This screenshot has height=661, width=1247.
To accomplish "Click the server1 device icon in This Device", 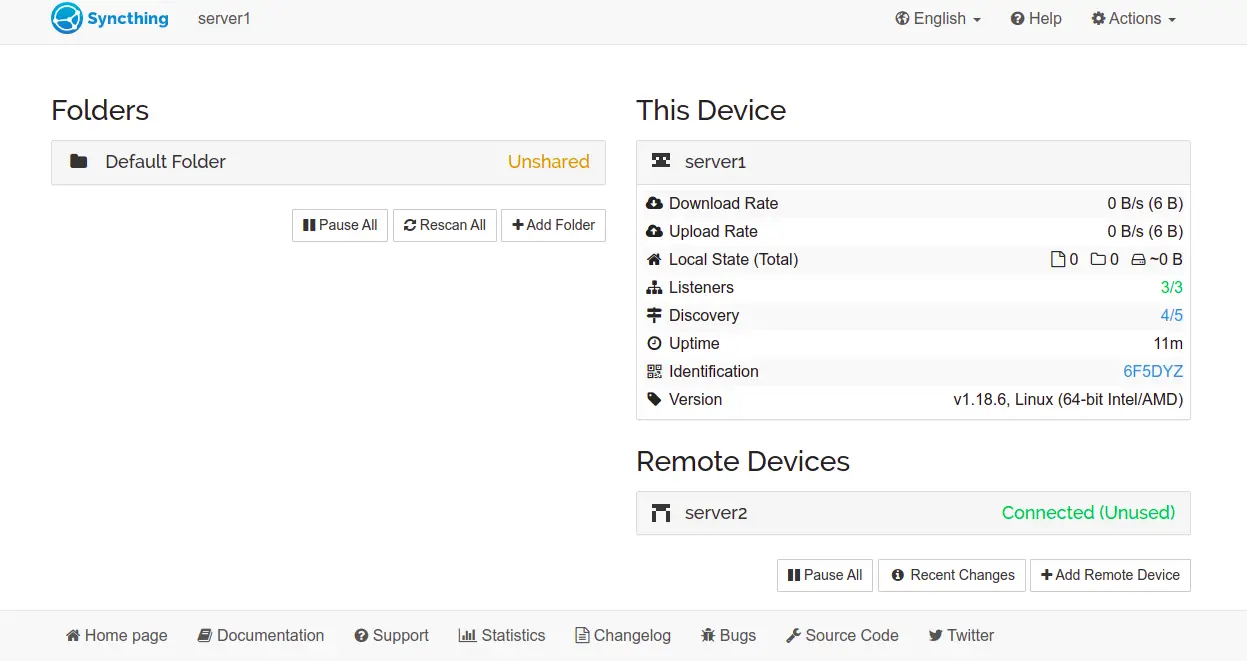I will (x=661, y=161).
